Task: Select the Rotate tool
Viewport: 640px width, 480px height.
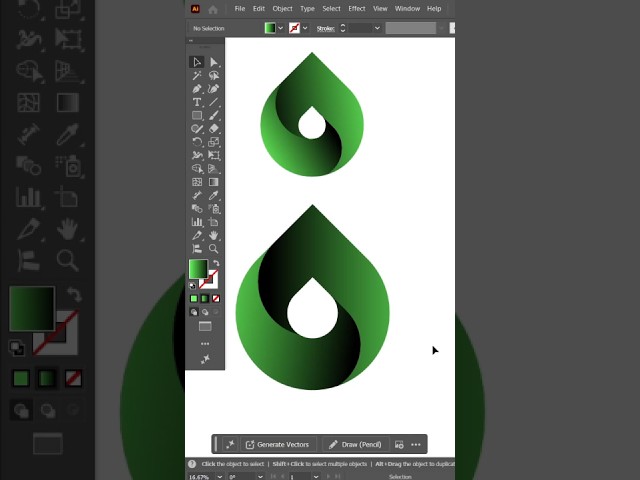Action: point(197,142)
